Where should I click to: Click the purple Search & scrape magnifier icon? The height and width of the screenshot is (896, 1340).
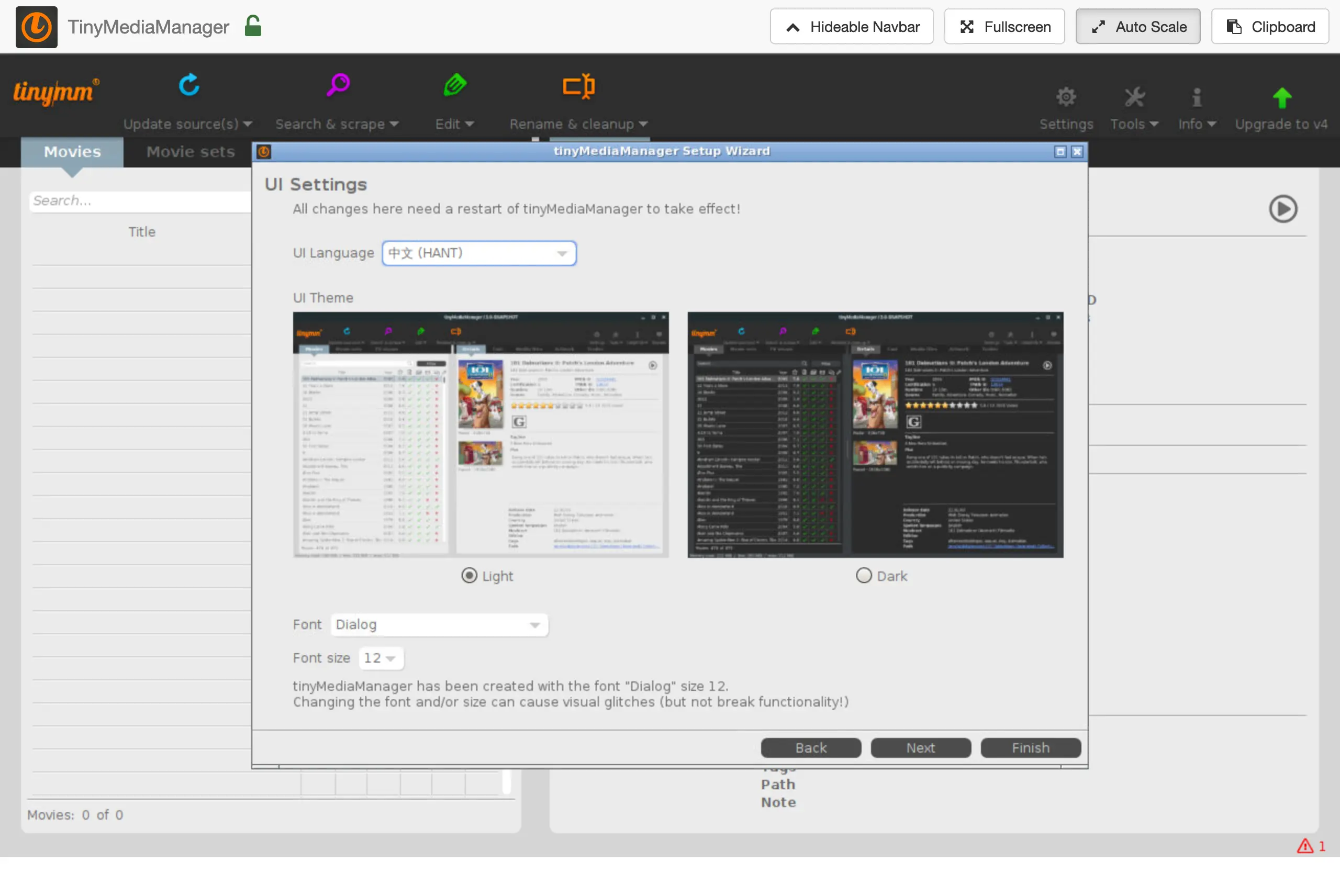coord(338,85)
